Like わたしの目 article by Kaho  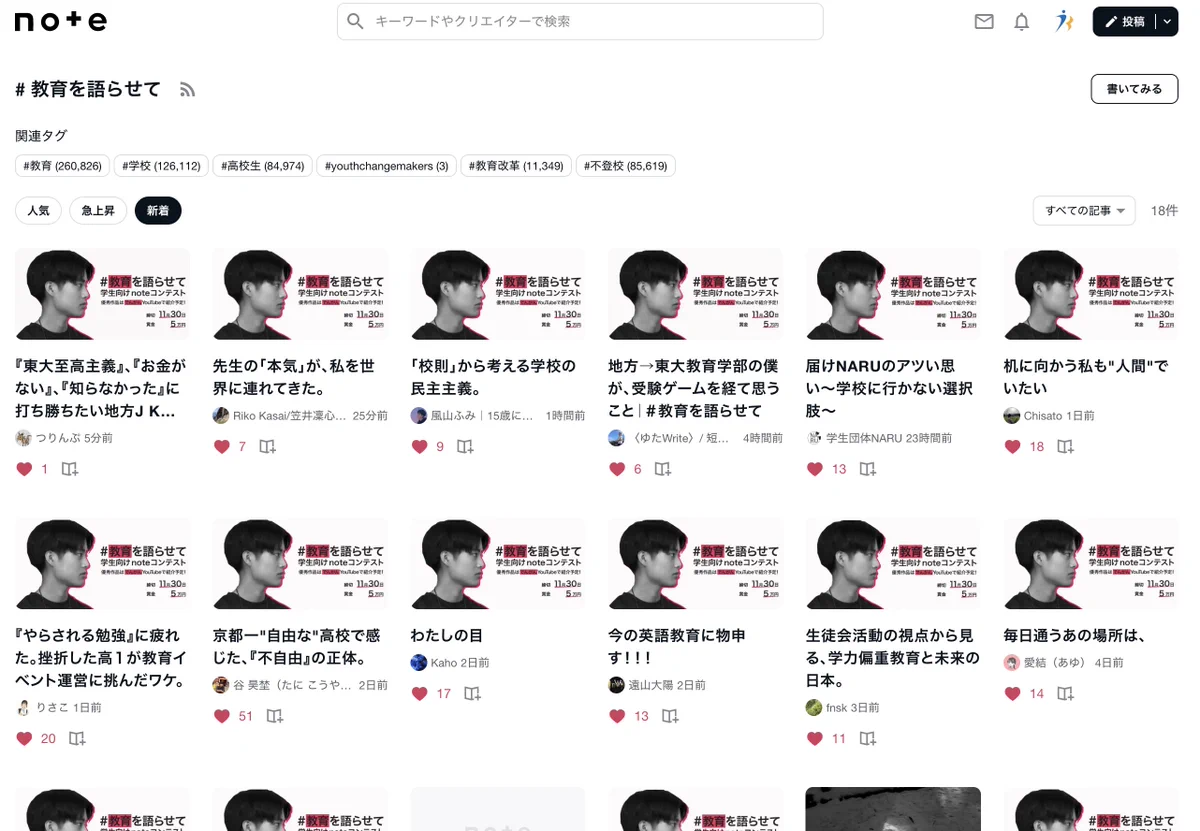point(420,693)
